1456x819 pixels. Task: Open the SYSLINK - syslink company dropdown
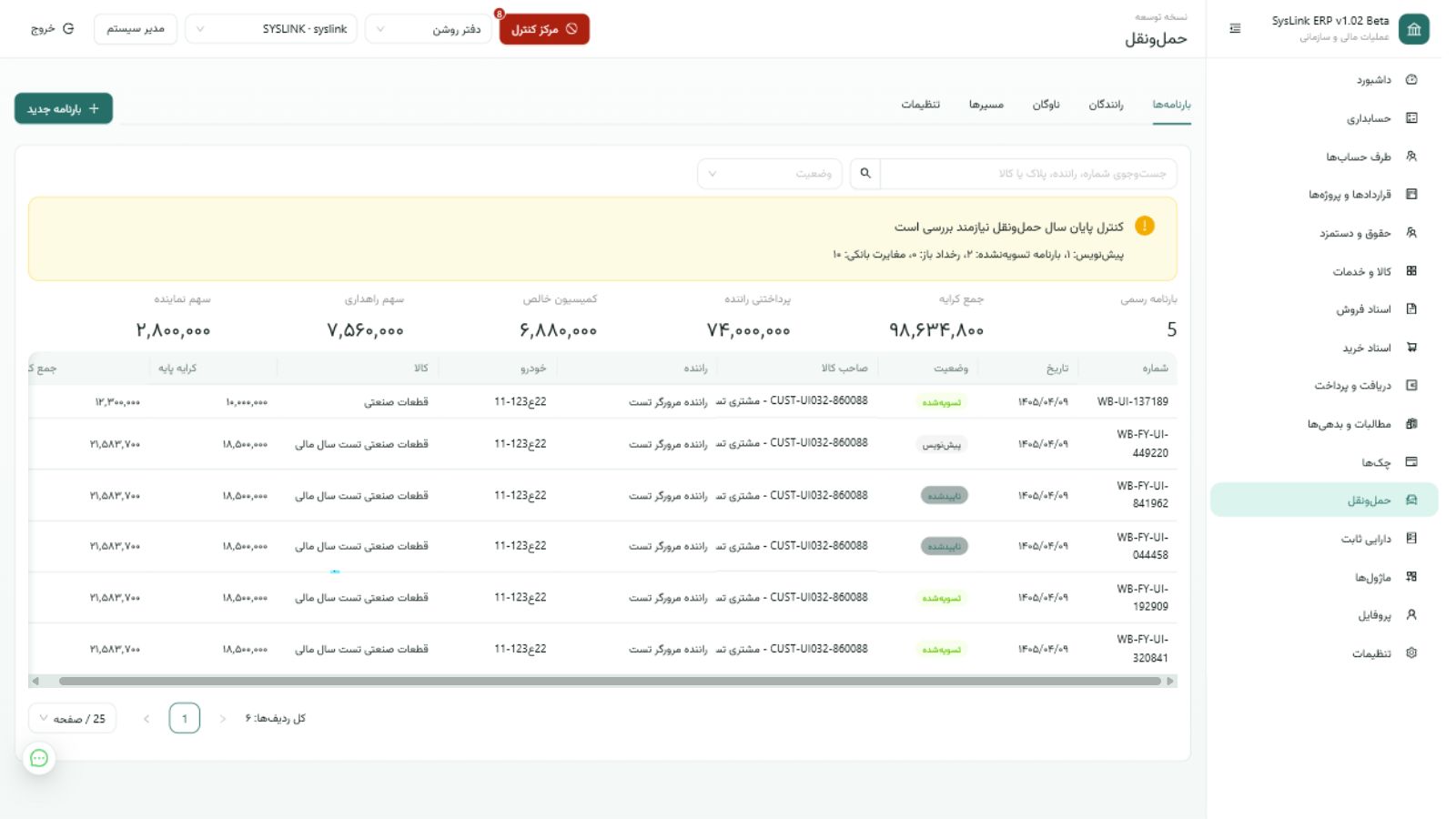(x=271, y=29)
